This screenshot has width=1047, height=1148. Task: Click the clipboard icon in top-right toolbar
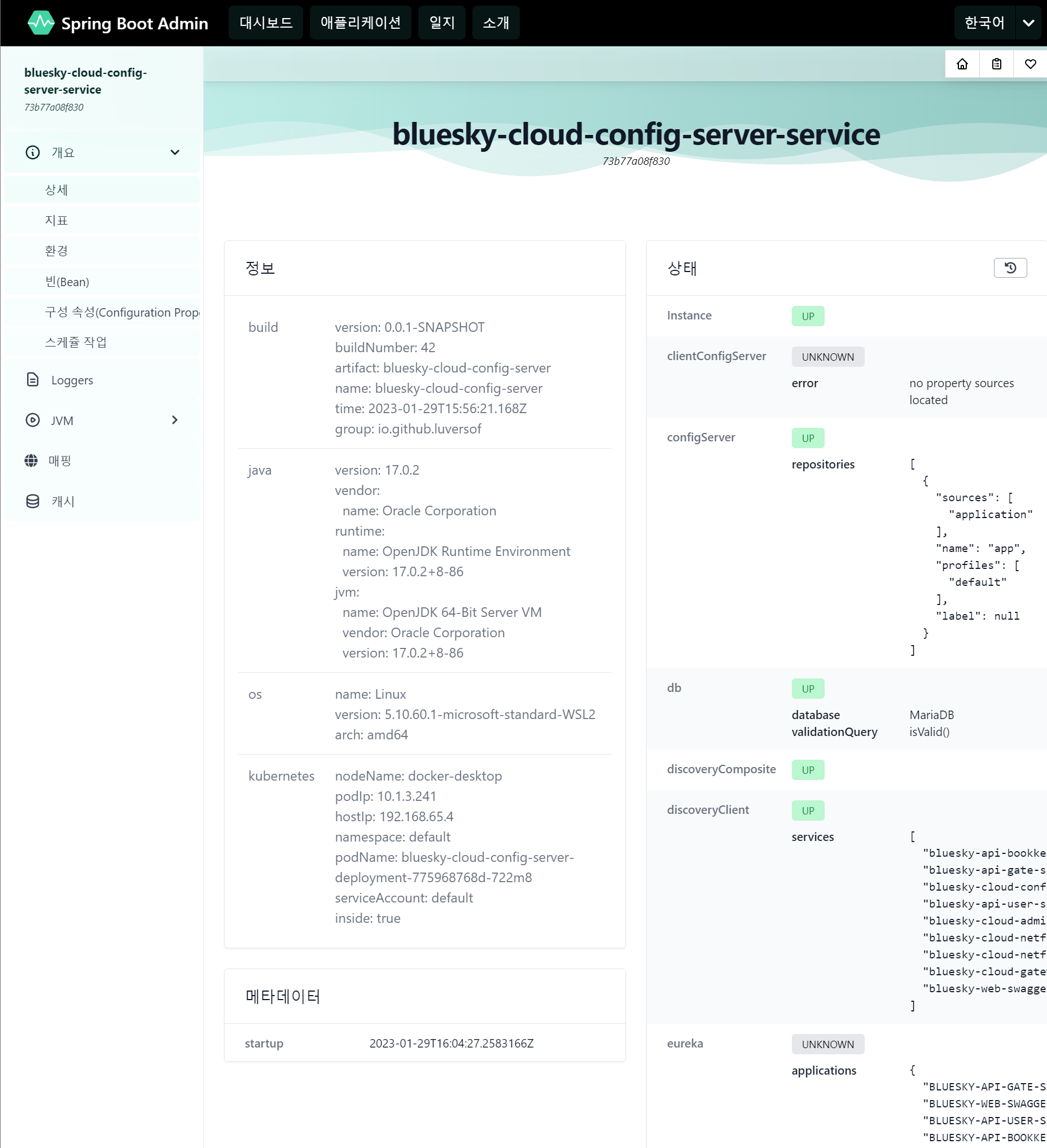tap(996, 64)
